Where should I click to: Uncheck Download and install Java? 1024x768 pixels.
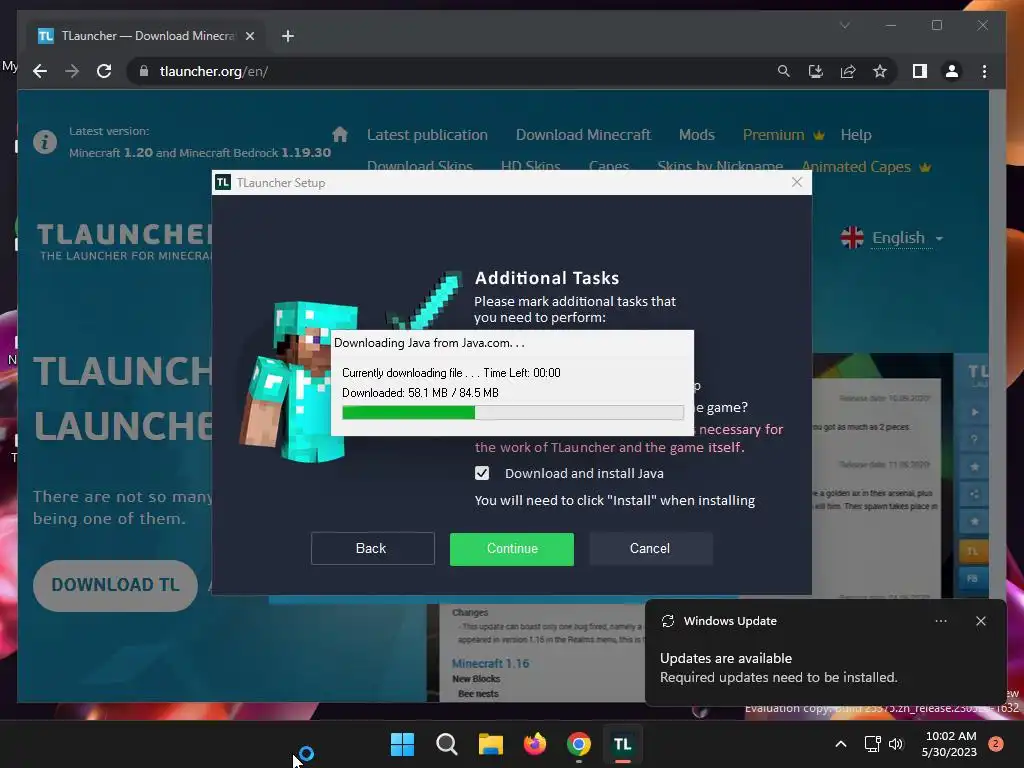pyautogui.click(x=482, y=473)
